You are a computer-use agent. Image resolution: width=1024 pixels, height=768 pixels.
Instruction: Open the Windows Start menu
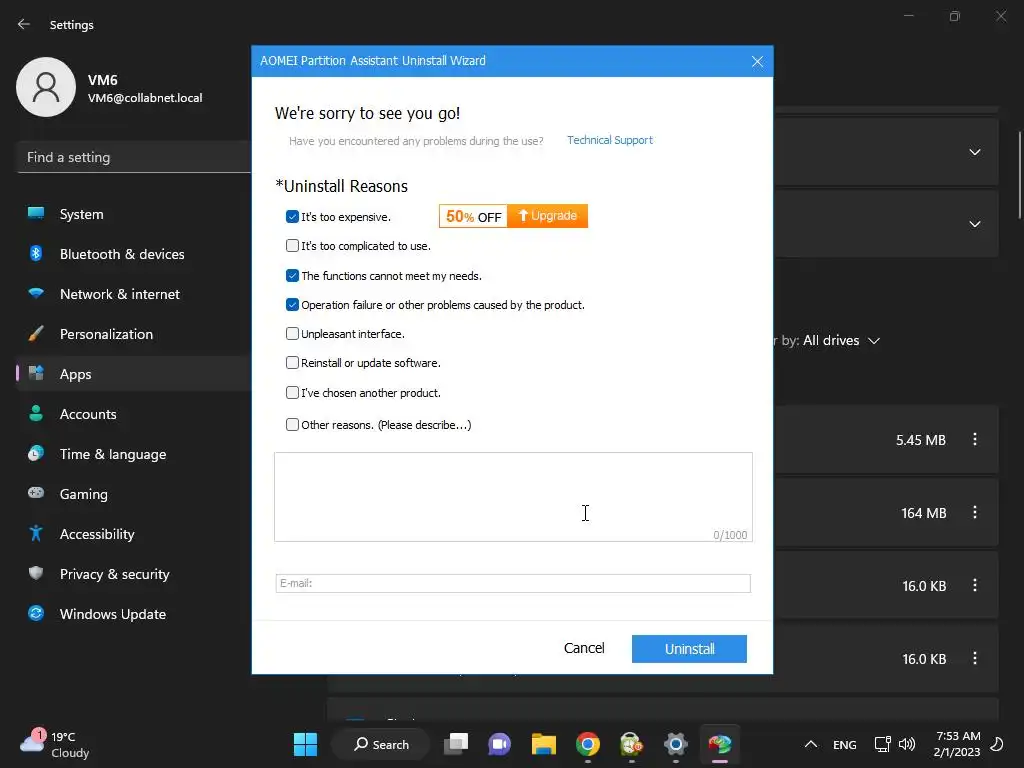coord(305,744)
